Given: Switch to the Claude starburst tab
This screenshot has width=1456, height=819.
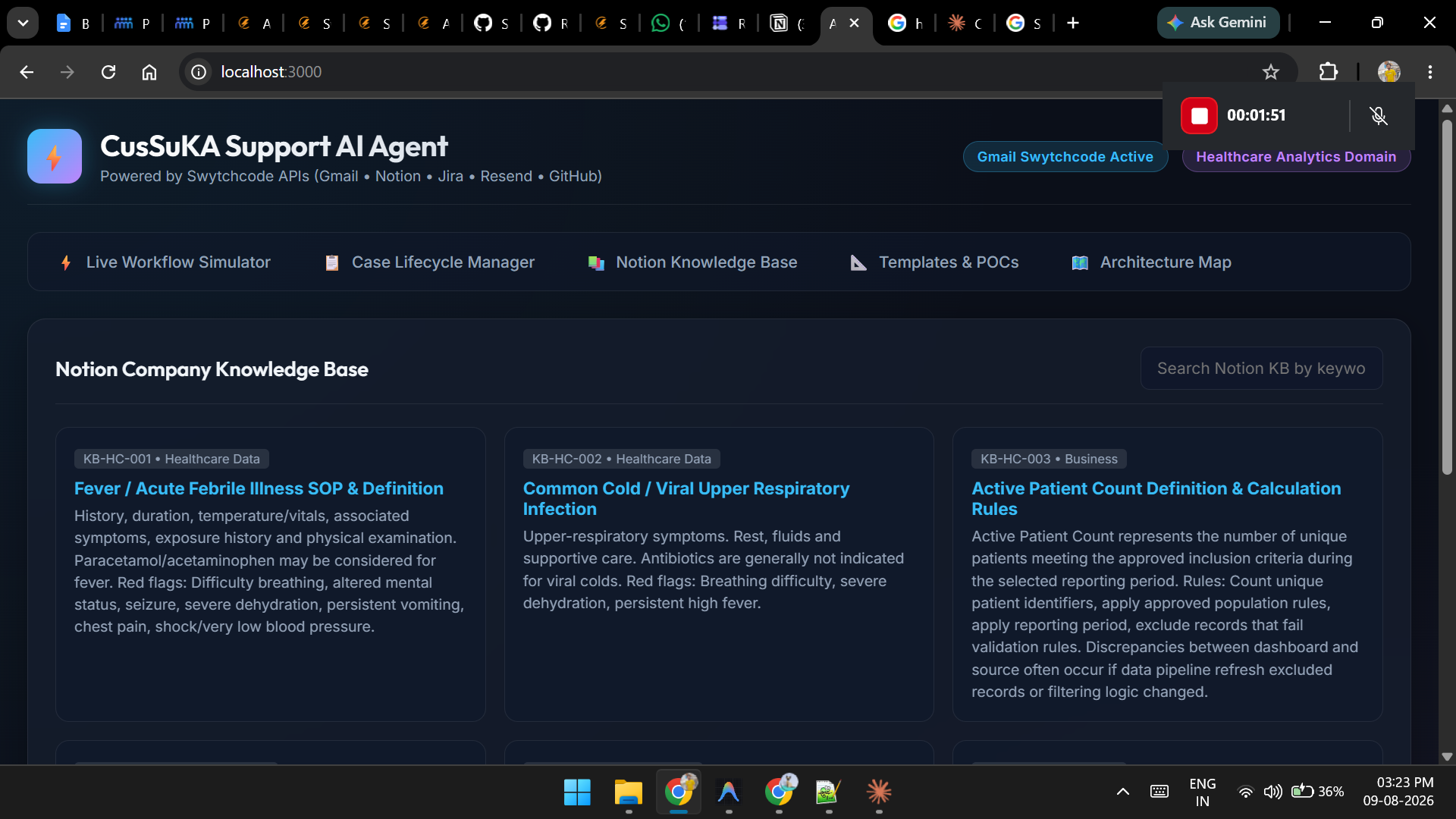Looking at the screenshot, I should tap(965, 24).
